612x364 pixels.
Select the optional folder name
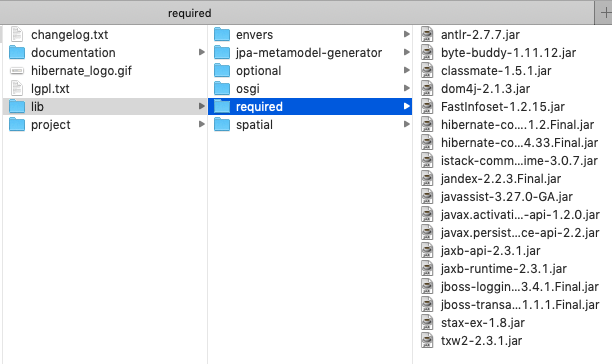click(x=258, y=71)
